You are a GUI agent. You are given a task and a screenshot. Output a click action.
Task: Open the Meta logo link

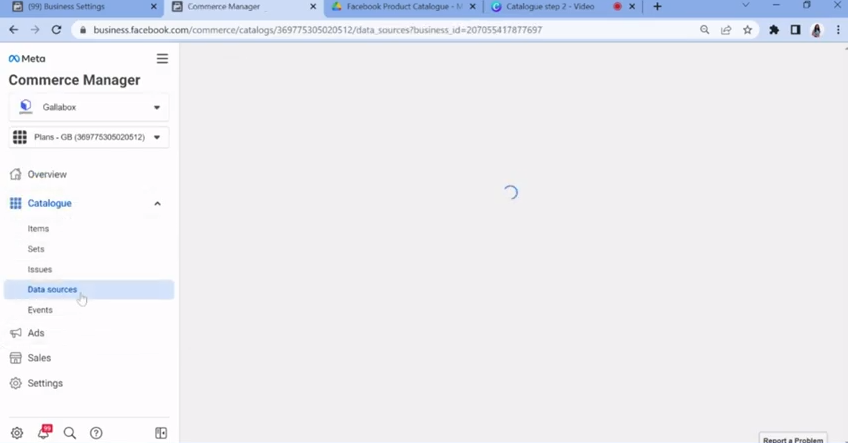click(26, 58)
